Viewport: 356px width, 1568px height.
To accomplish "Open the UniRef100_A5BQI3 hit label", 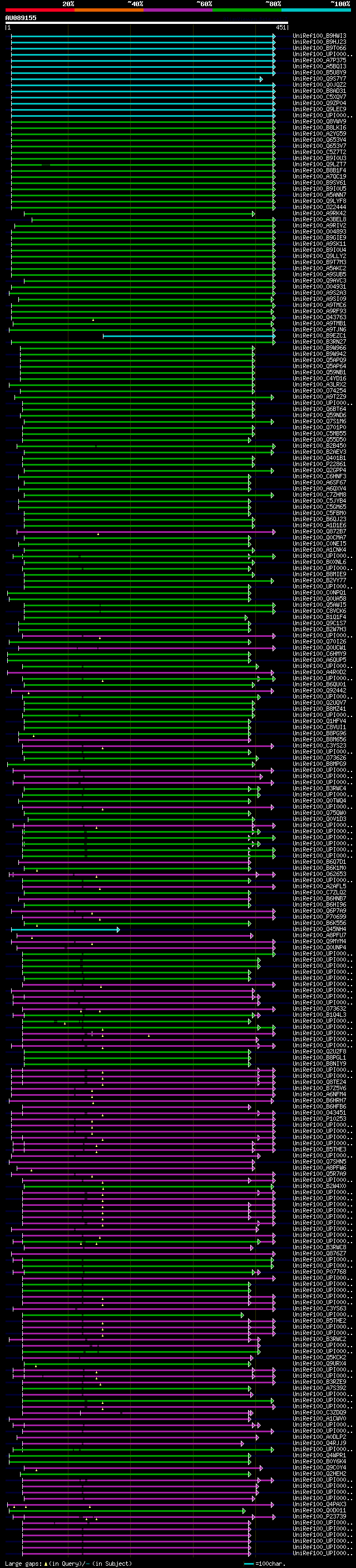I will pyautogui.click(x=319, y=66).
